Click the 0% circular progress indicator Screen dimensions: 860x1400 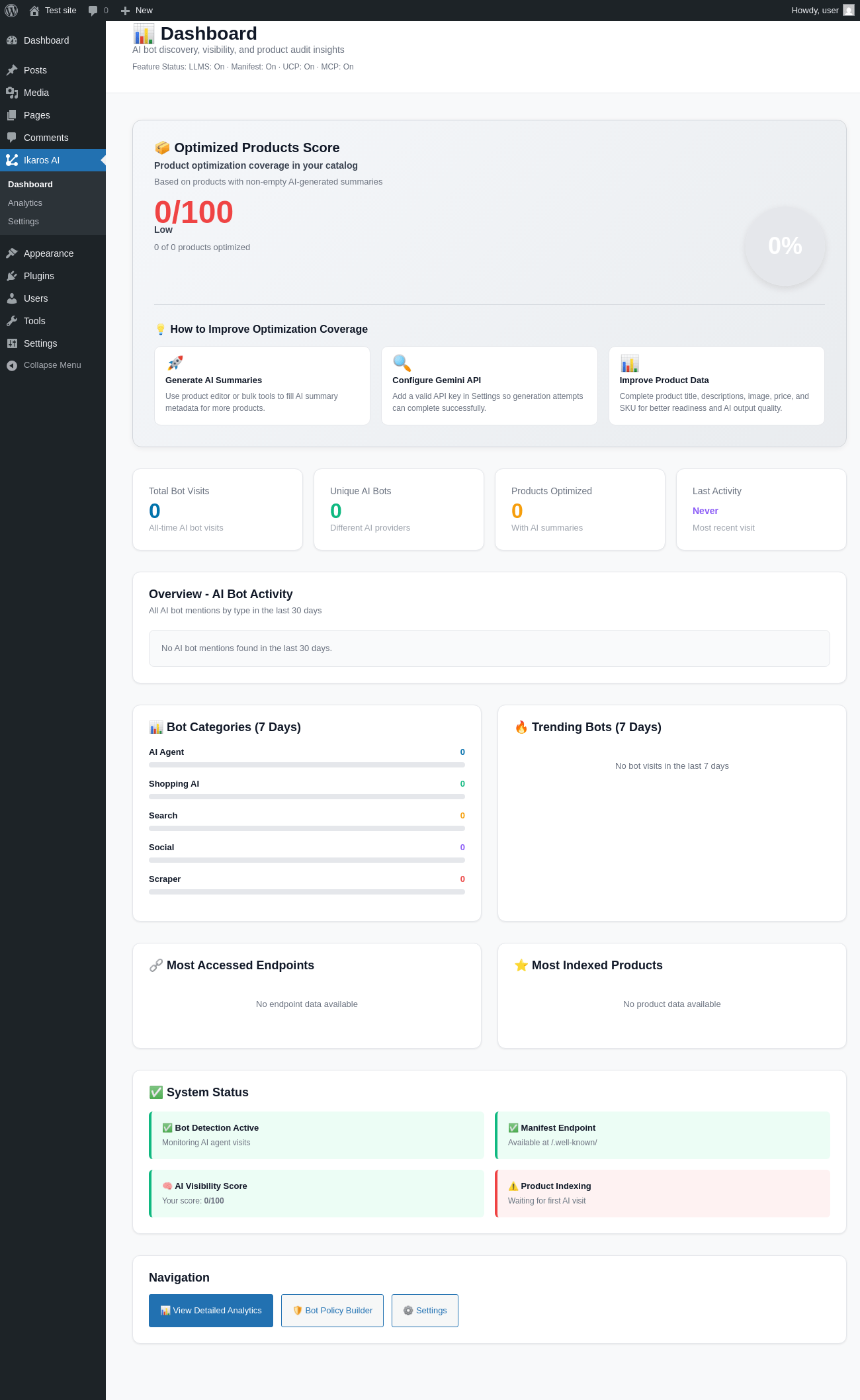pos(785,246)
